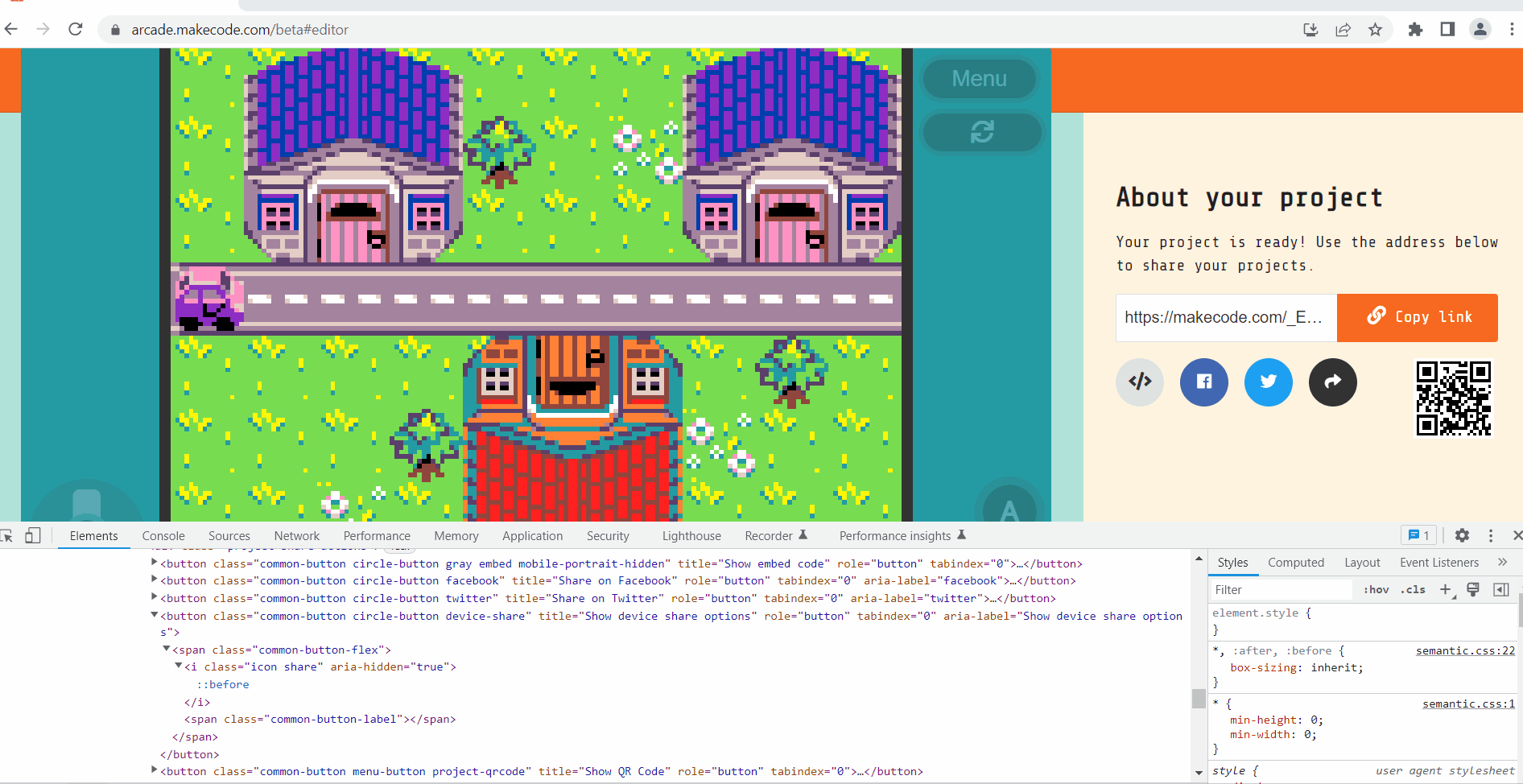The width and height of the screenshot is (1523, 784).
Task: Click the project share URL field
Action: pos(1226,317)
